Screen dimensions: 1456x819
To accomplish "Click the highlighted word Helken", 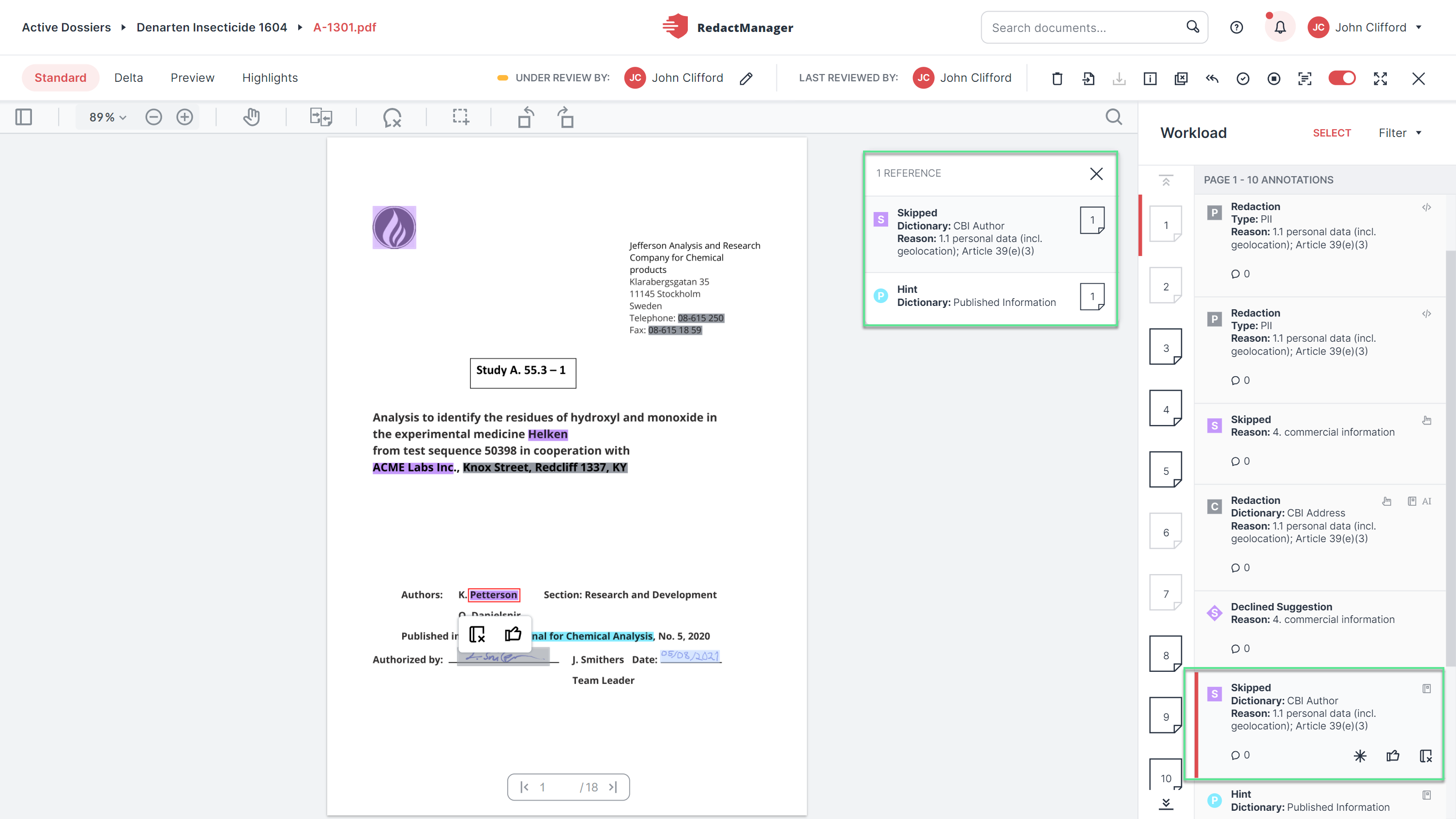I will [x=548, y=434].
